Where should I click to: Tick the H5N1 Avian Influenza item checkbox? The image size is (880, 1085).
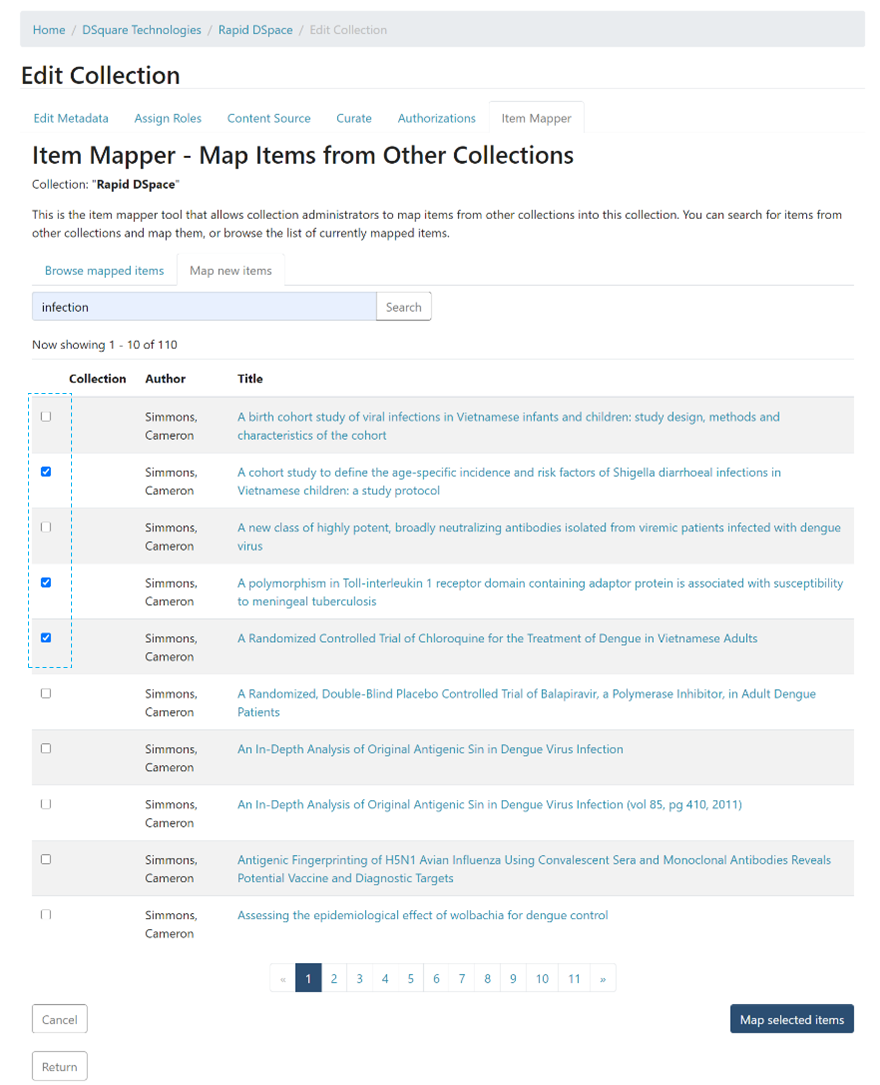tap(46, 859)
